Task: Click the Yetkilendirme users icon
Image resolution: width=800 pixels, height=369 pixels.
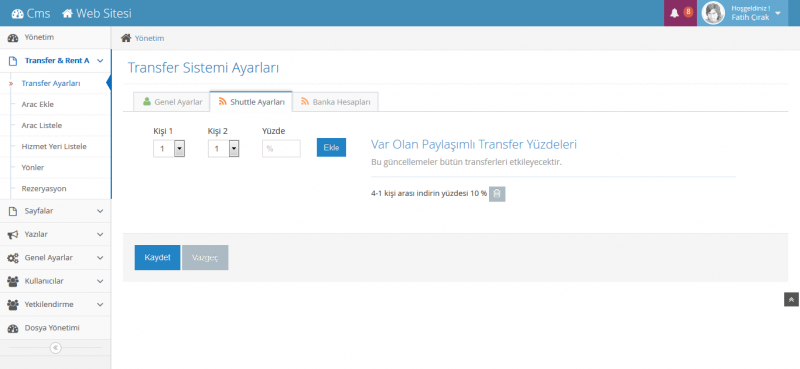Action: point(13,304)
